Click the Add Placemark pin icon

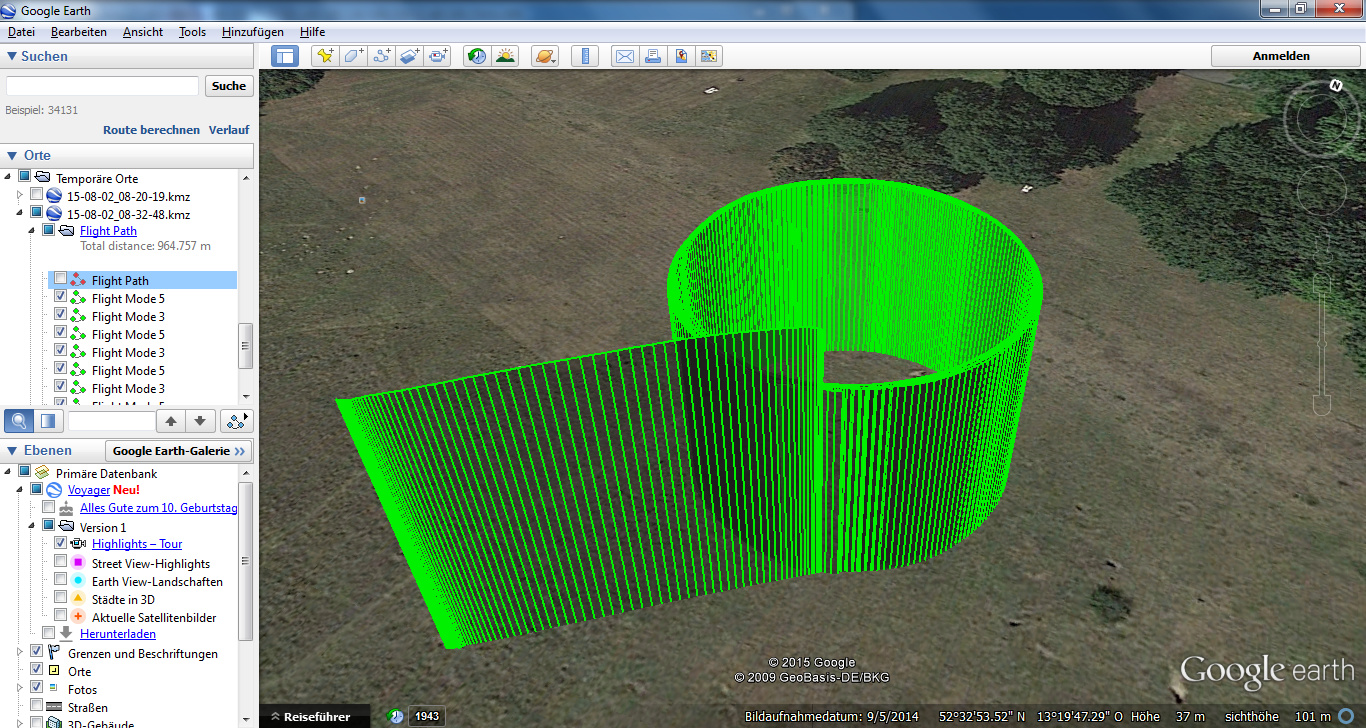[x=325, y=56]
